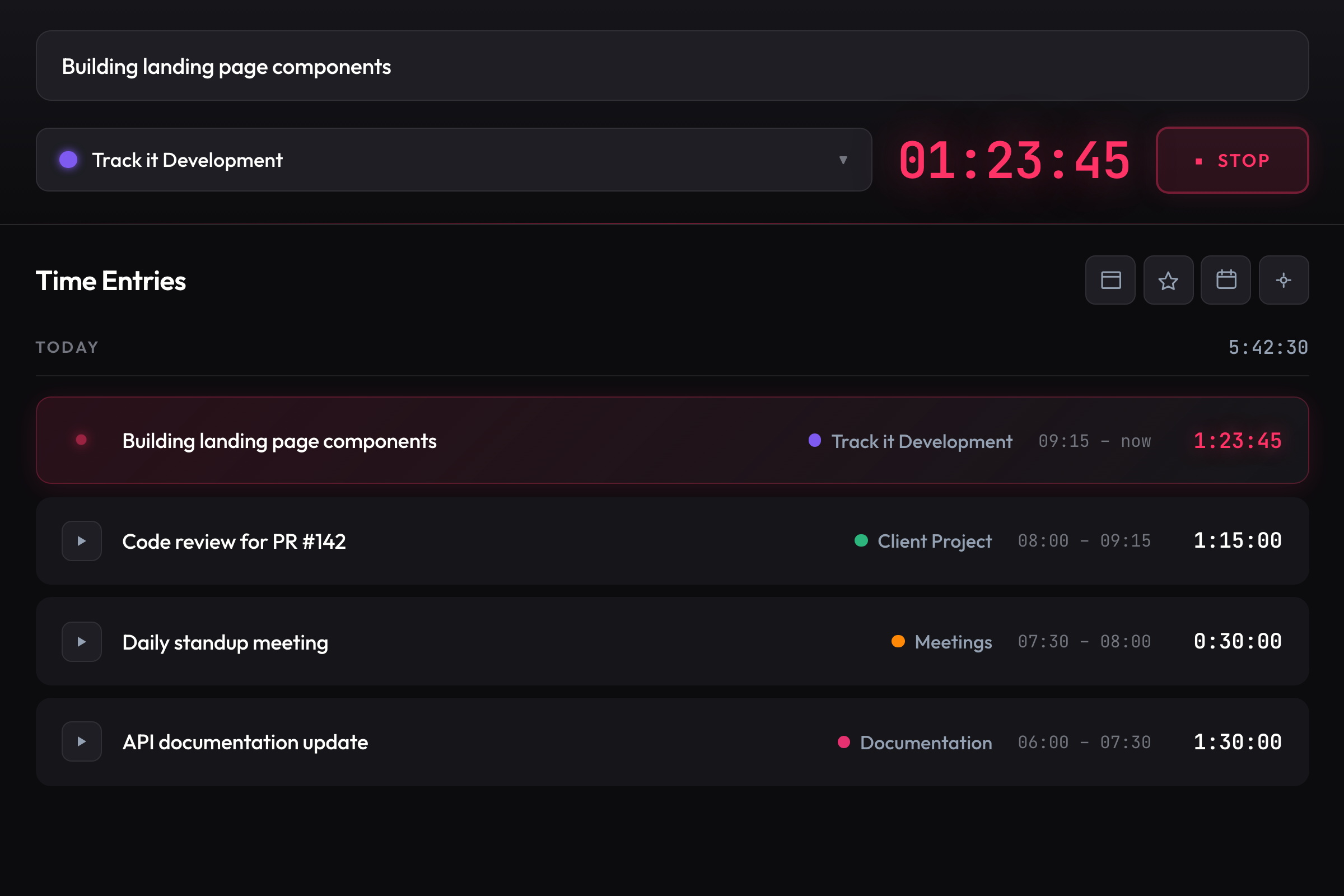Screen dimensions: 1344x896
Task: Click purple color dot in project selector
Action: [x=68, y=160]
